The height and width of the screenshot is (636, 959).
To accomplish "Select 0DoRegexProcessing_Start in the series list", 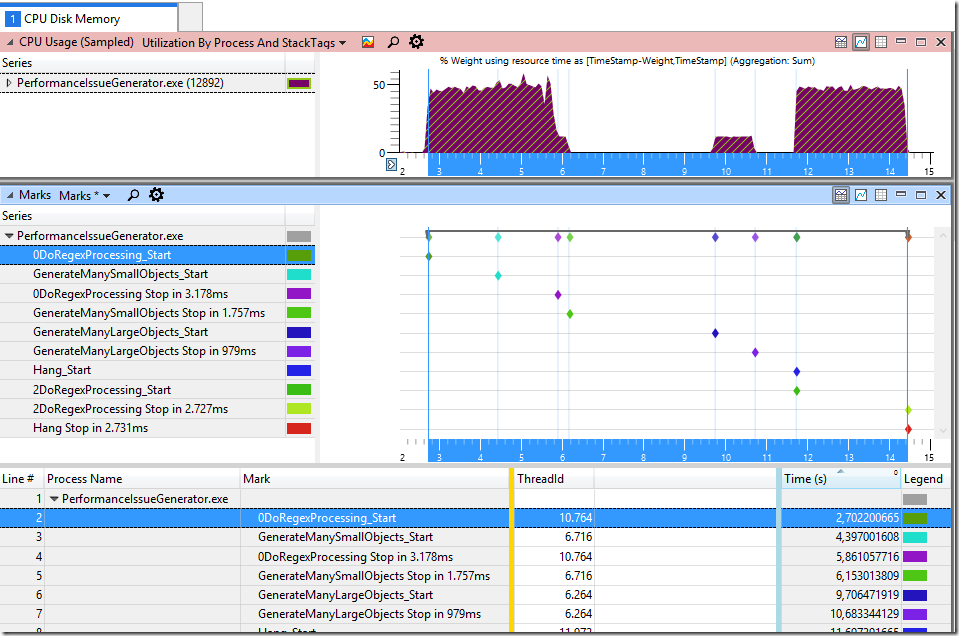I will coord(157,255).
